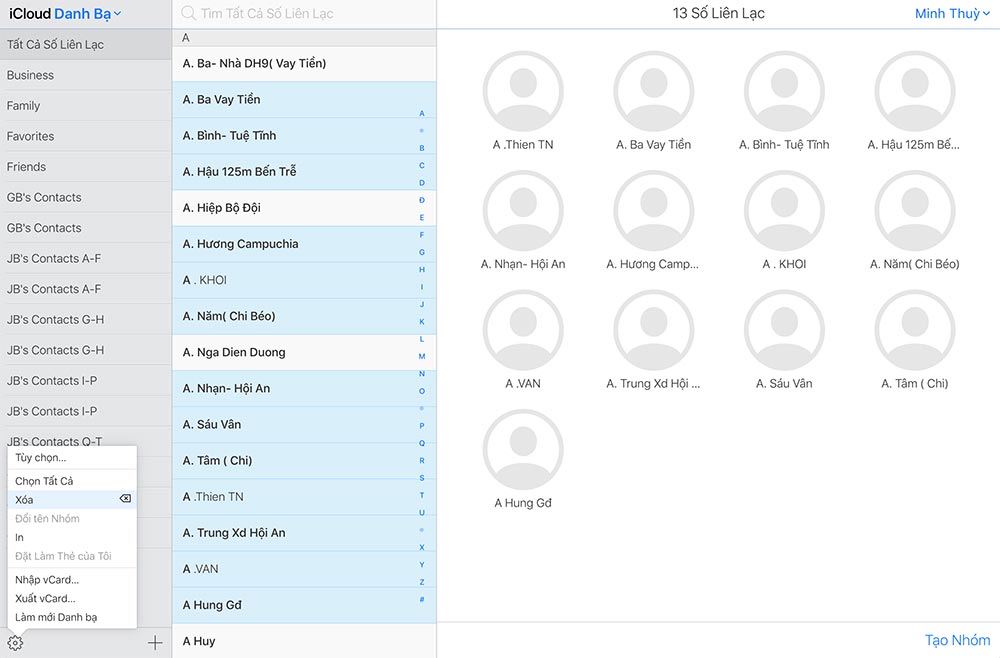Select avatar of A. Nhạn- Hội An card
Viewport: 1000px width, 658px height.
point(523,211)
